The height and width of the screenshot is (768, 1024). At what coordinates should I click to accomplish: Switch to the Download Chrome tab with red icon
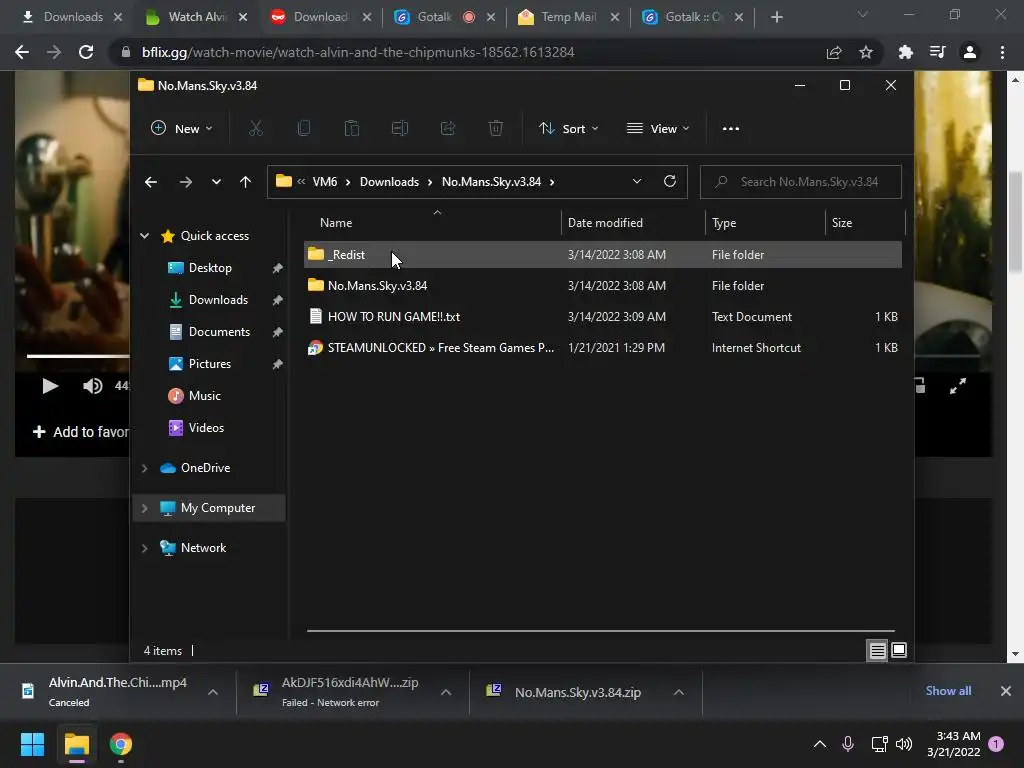[320, 17]
